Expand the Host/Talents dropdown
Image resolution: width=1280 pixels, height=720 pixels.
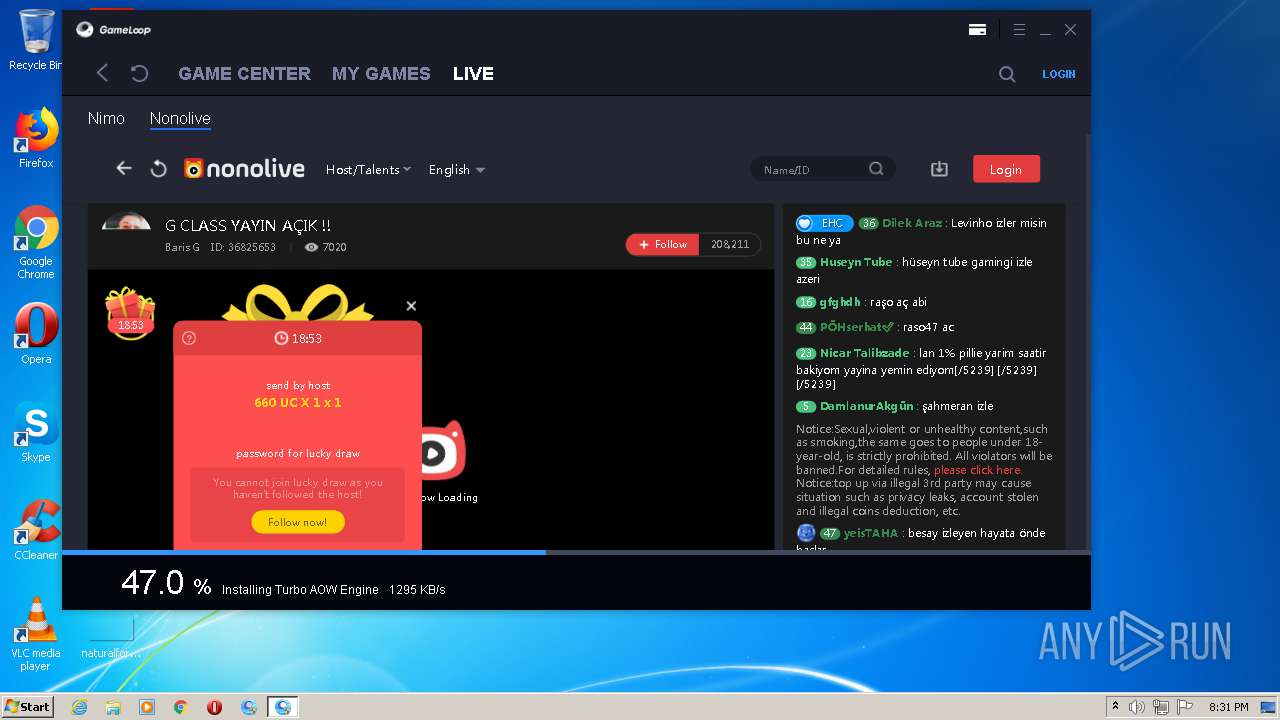point(368,170)
